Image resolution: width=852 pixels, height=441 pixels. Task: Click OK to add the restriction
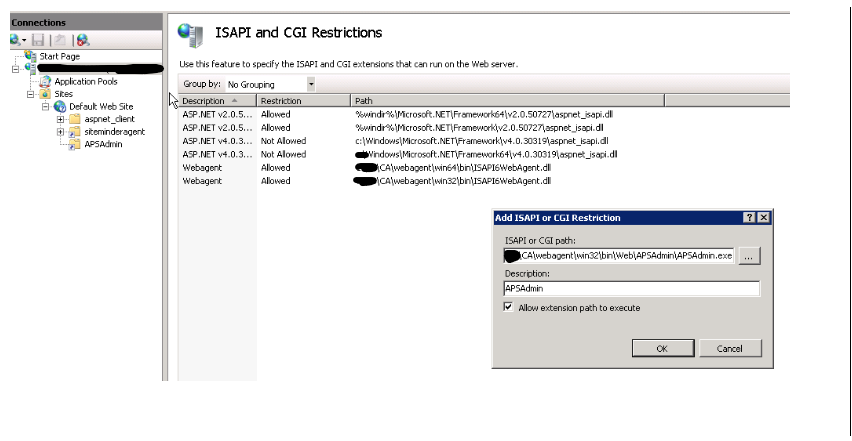click(663, 349)
